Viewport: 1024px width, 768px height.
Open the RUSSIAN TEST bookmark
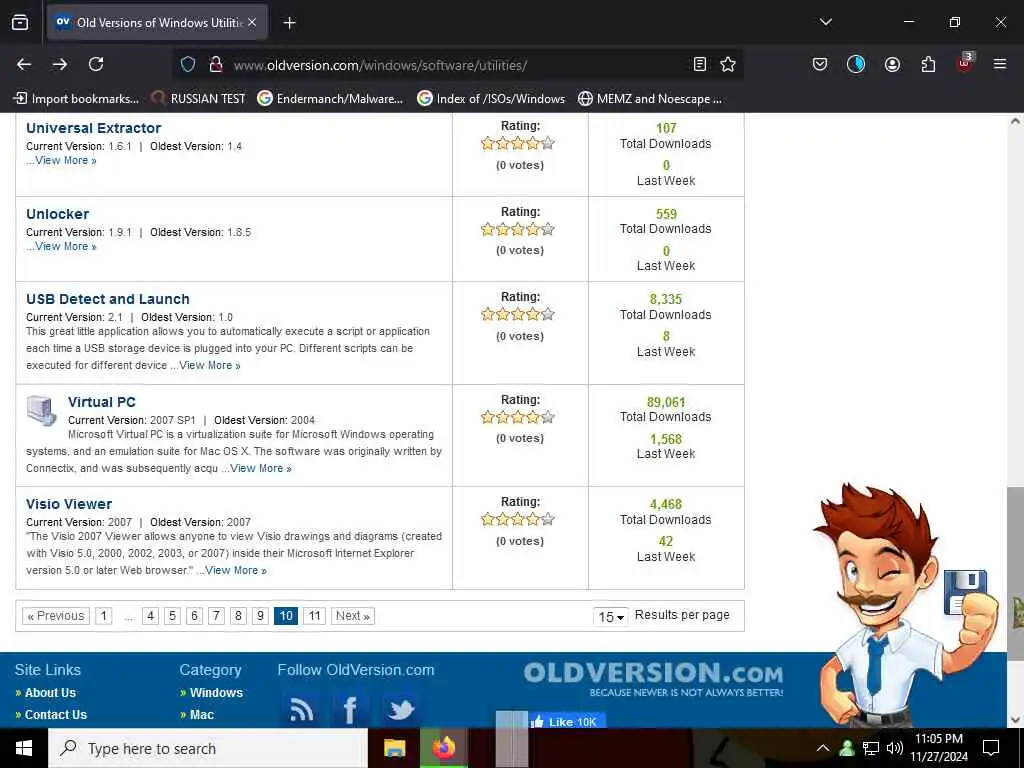pyautogui.click(x=198, y=99)
